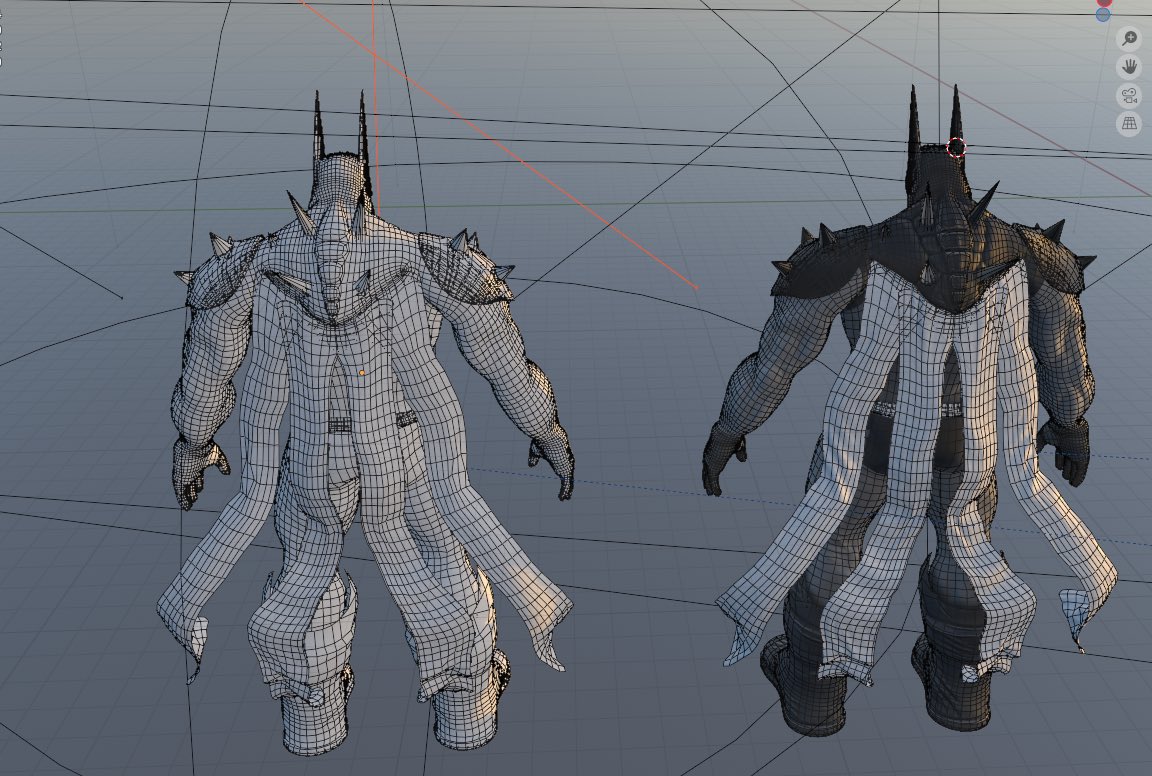The image size is (1152, 776).
Task: Switch perspective/orthographic with the grid icon
Action: pyautogui.click(x=1129, y=123)
